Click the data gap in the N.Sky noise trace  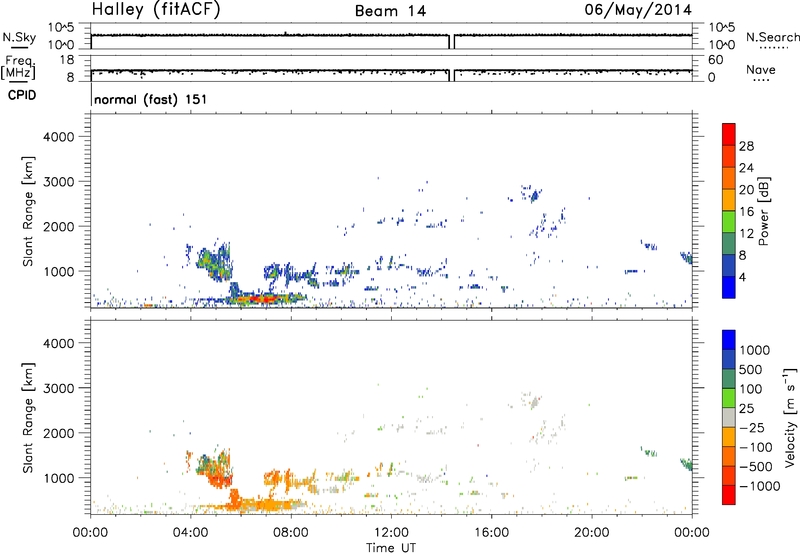[x=452, y=42]
